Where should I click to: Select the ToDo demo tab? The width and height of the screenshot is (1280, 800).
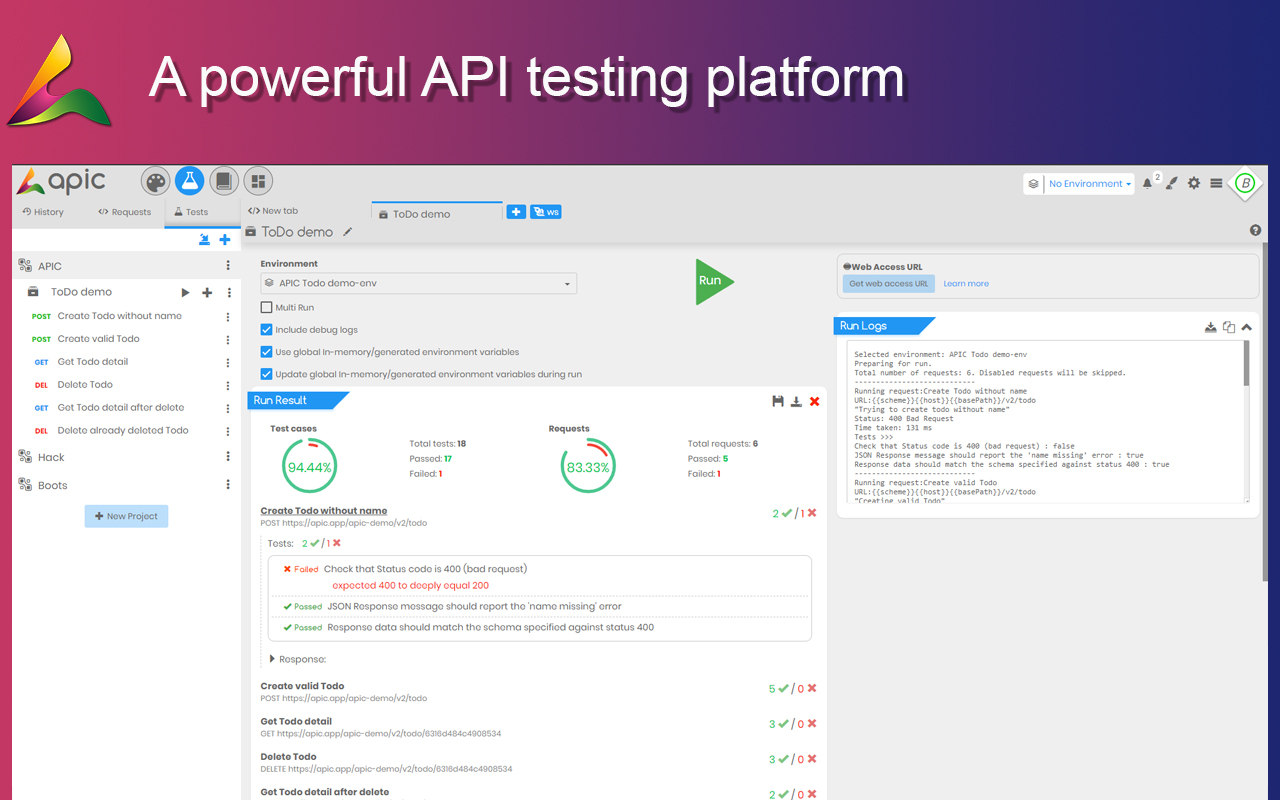pyautogui.click(x=436, y=213)
